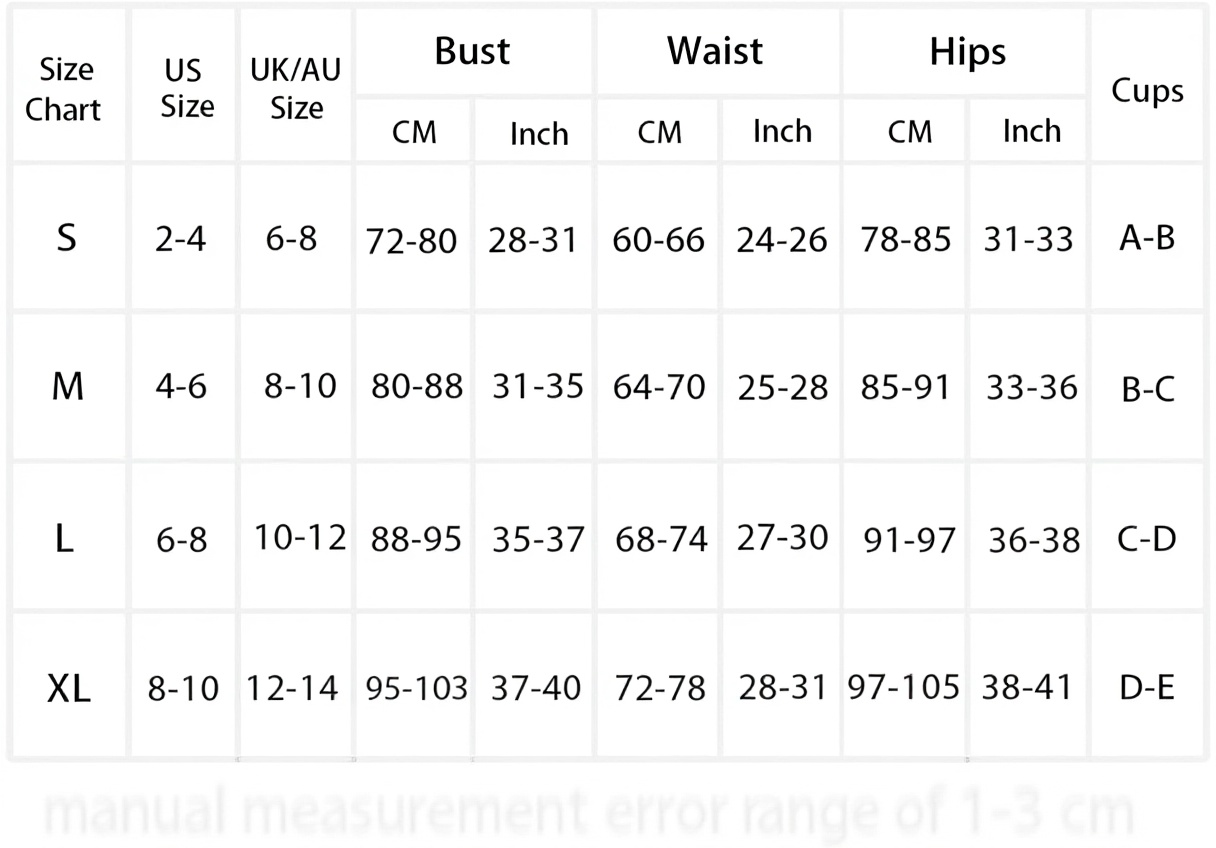Image resolution: width=1216 pixels, height=848 pixels.
Task: Click the M size row label
Action: 67,387
